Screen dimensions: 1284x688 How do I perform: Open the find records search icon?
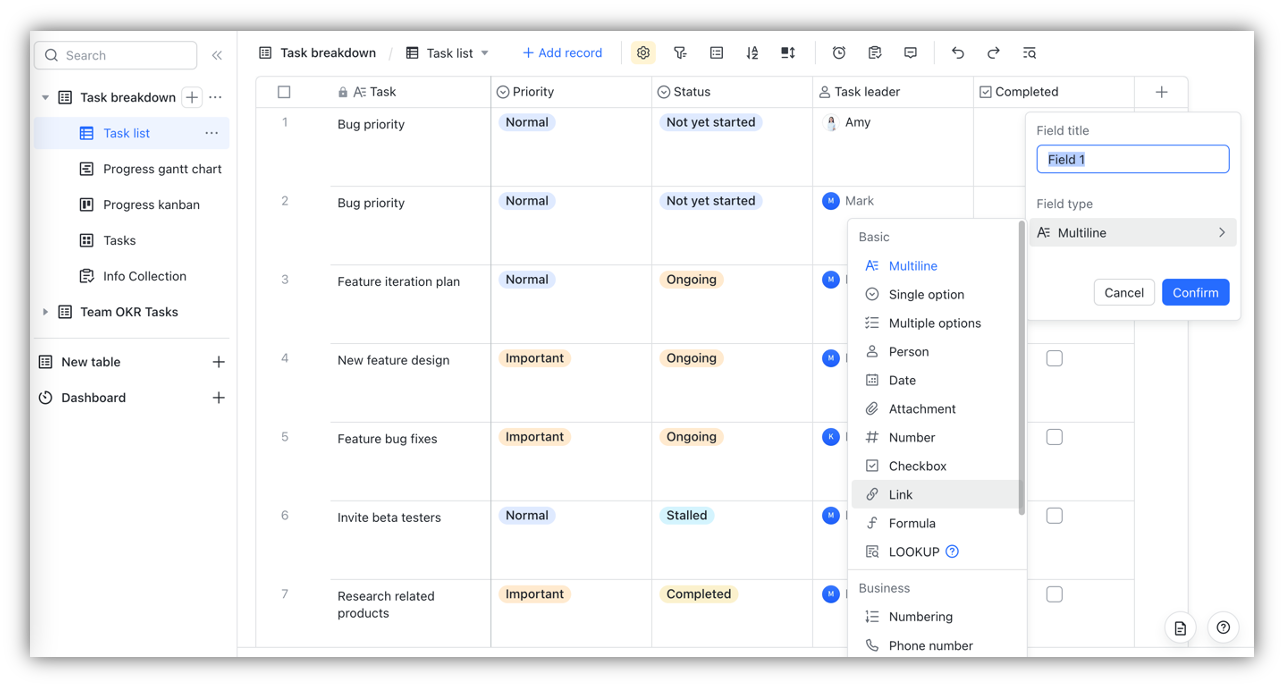(x=1029, y=52)
